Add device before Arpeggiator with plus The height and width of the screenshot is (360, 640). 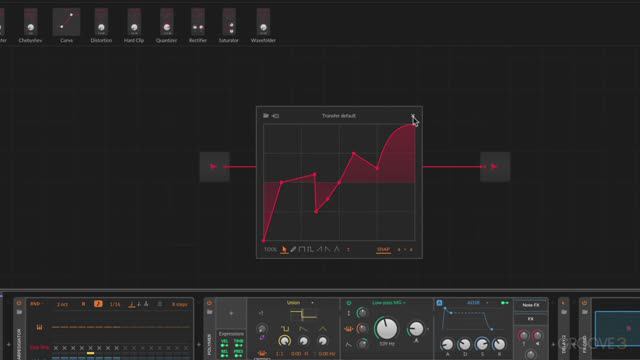pyautogui.click(x=8, y=345)
